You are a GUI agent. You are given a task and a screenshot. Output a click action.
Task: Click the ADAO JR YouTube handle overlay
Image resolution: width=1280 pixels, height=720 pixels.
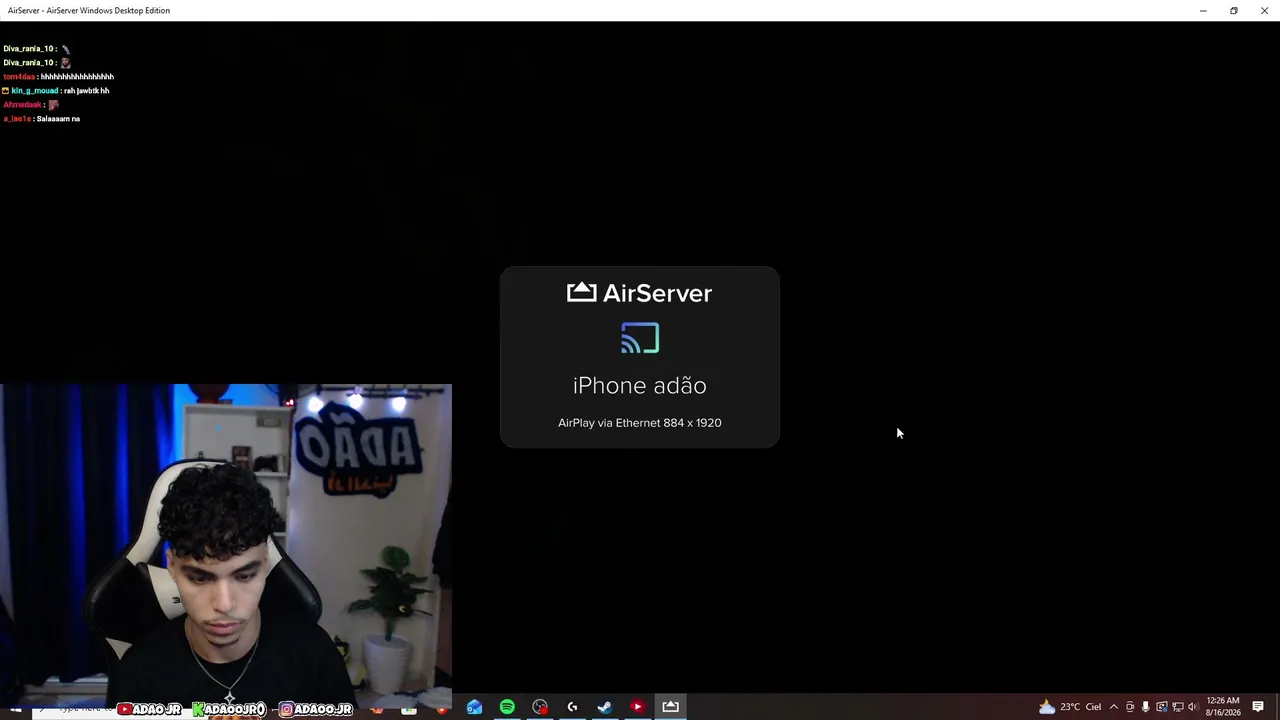[149, 709]
